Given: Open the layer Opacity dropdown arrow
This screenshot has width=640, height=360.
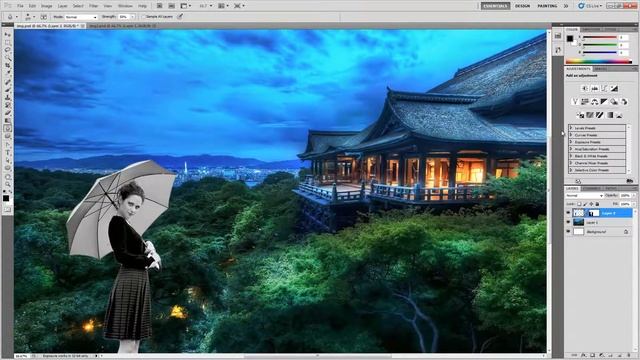Looking at the screenshot, I should [633, 196].
